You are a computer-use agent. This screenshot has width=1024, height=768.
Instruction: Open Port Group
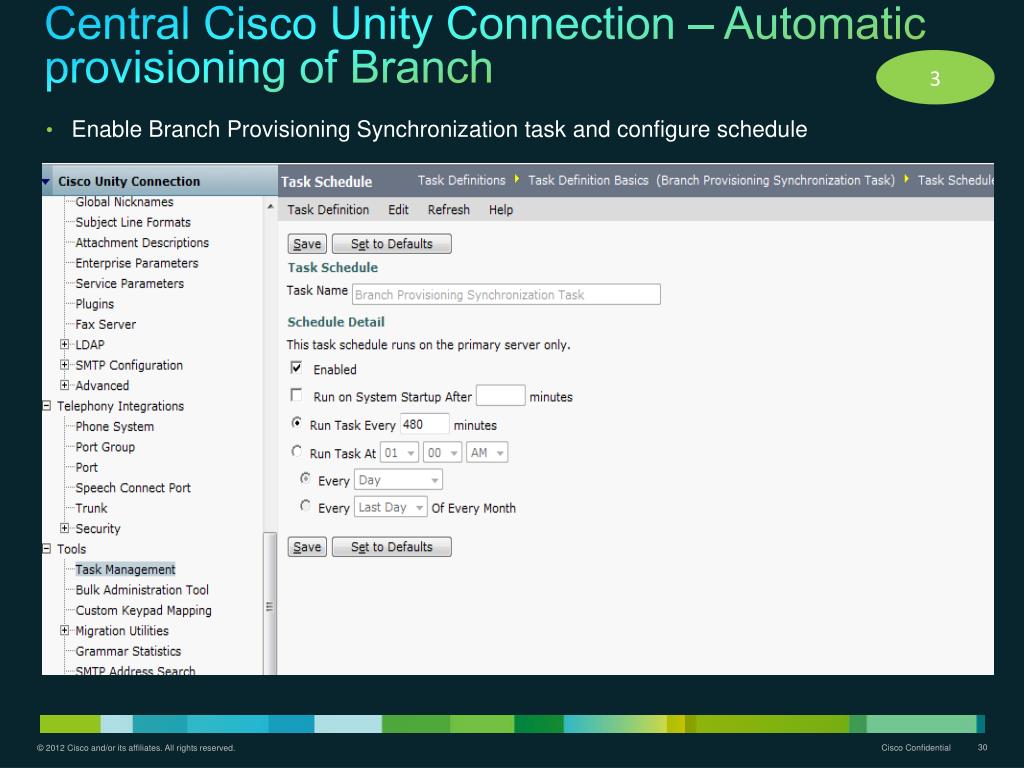[105, 447]
